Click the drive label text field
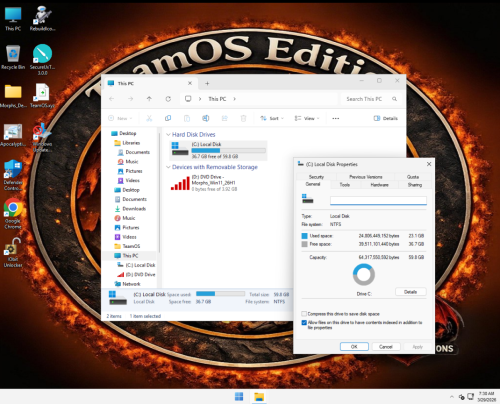 378,201
